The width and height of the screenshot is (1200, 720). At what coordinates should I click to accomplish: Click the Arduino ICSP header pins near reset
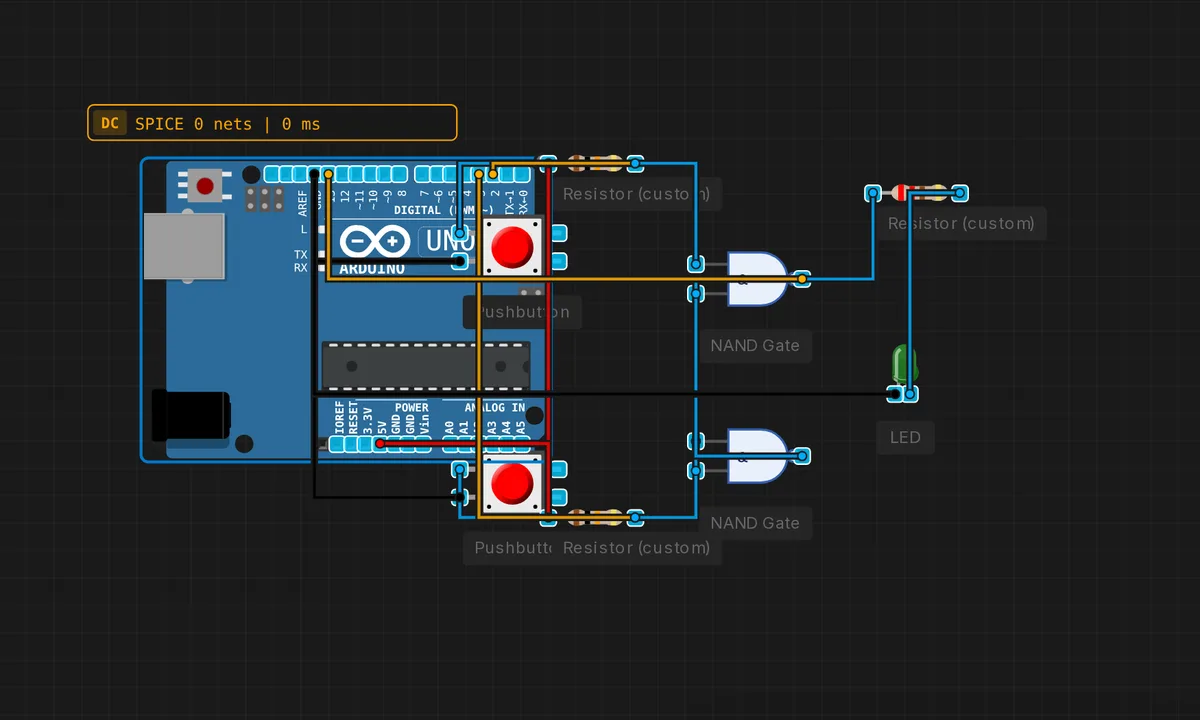(x=265, y=198)
